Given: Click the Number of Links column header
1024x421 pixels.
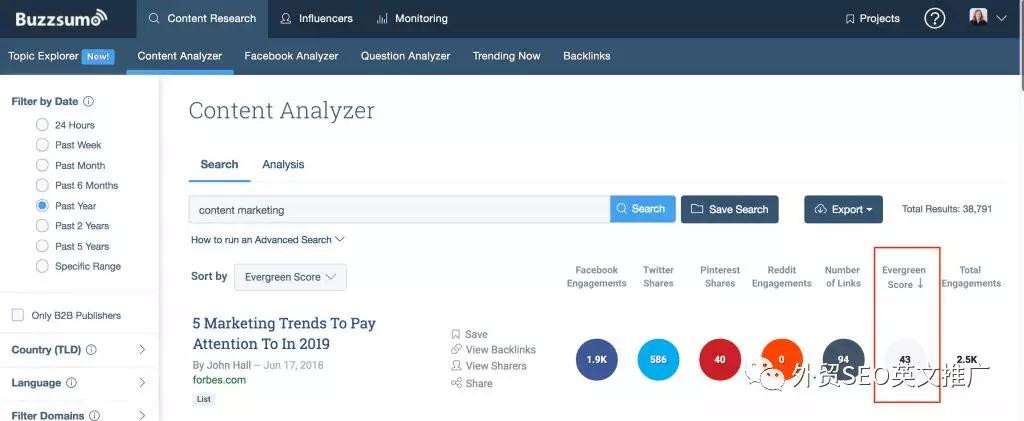Looking at the screenshot, I should (x=842, y=277).
